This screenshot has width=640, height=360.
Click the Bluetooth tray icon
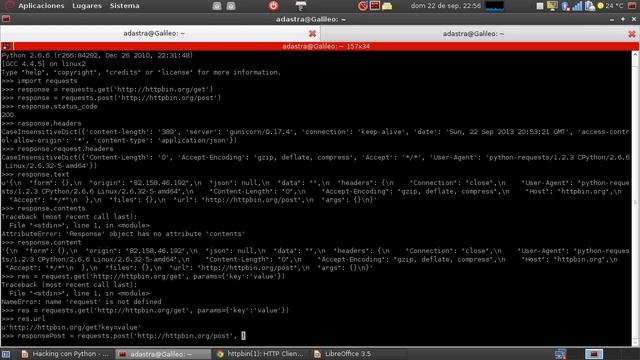(565, 6)
